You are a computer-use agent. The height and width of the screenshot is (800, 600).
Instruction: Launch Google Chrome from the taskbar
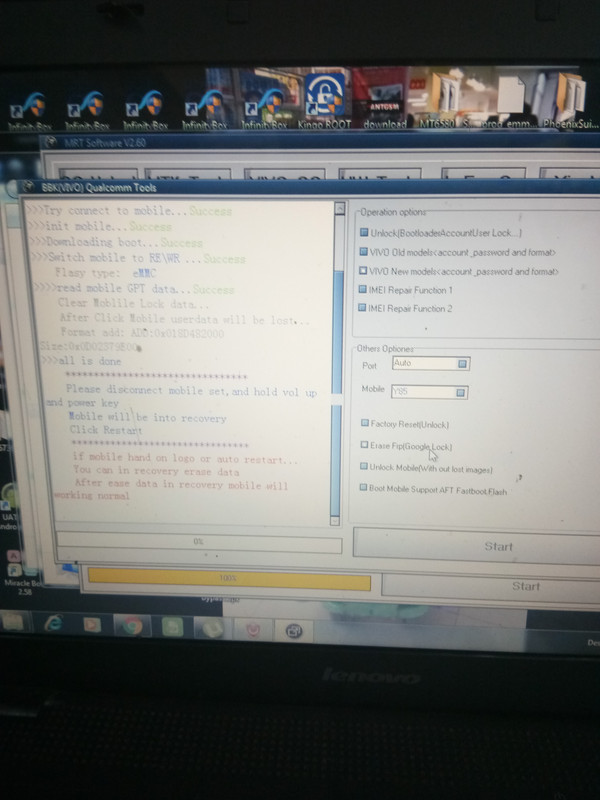pyautogui.click(x=132, y=625)
